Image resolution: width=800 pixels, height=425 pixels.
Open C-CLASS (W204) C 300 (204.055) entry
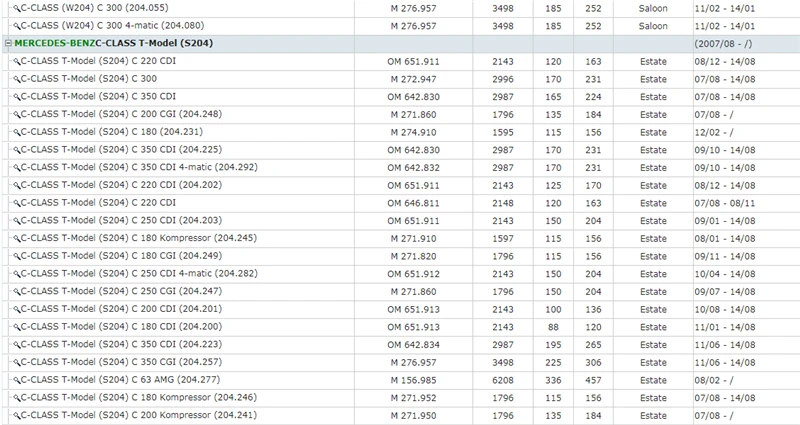pyautogui.click(x=94, y=8)
